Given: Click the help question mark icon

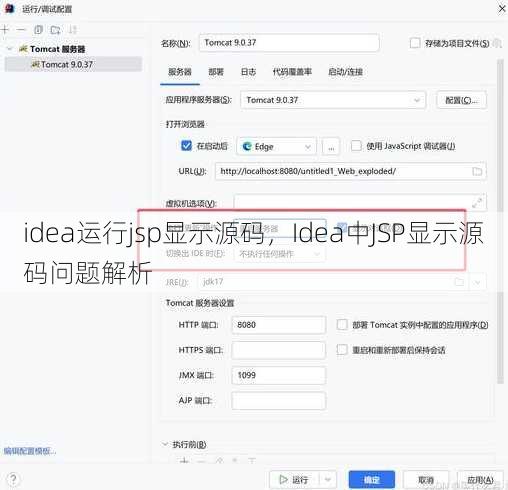Looking at the screenshot, I should click(13, 480).
